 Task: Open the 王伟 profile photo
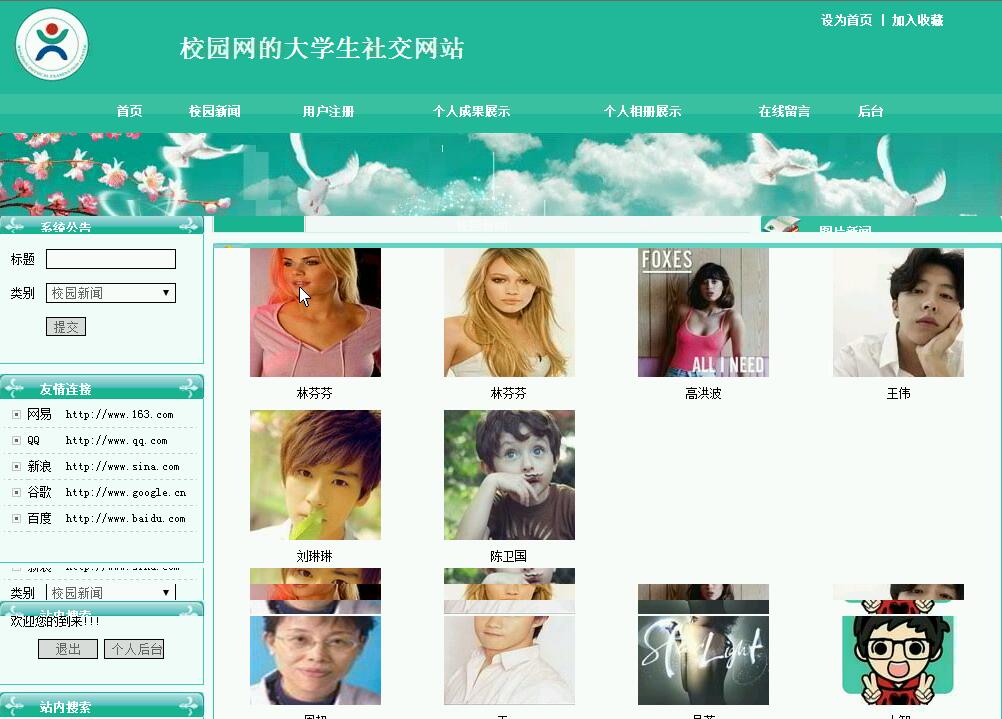click(x=898, y=313)
